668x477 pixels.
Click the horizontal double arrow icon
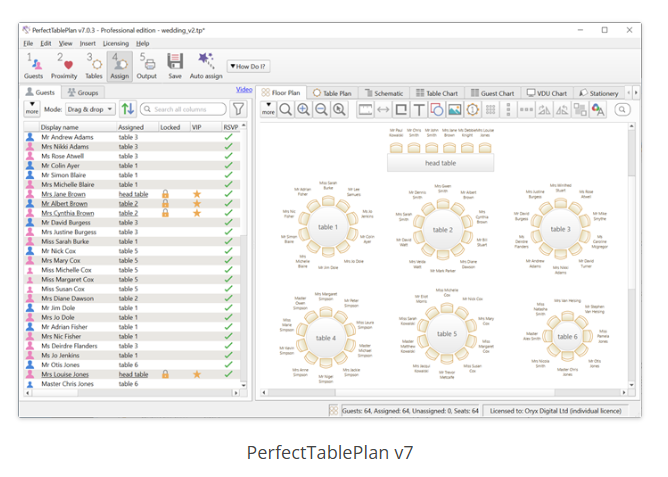(x=383, y=110)
